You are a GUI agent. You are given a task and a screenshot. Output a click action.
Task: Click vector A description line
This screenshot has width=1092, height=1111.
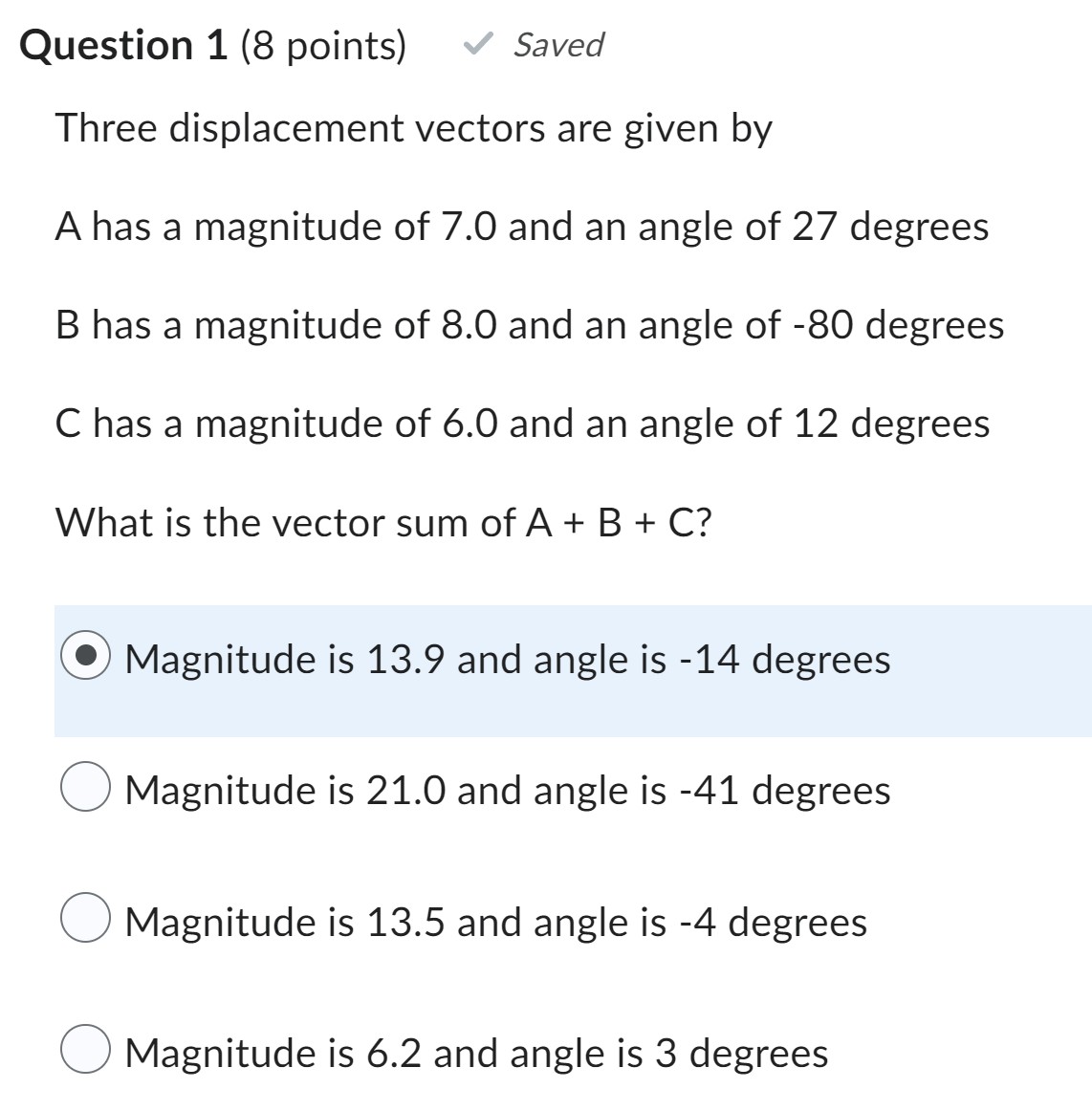click(x=521, y=227)
